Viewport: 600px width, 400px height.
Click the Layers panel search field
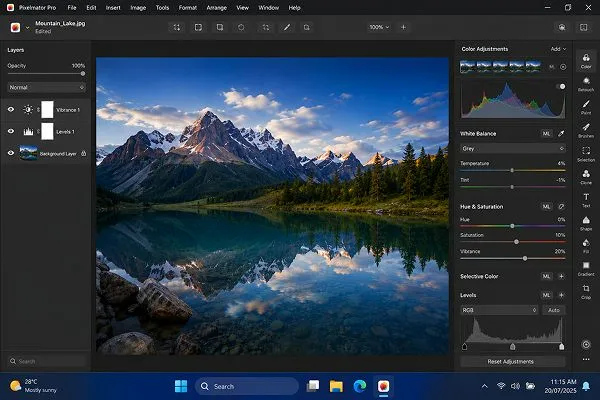tap(46, 361)
